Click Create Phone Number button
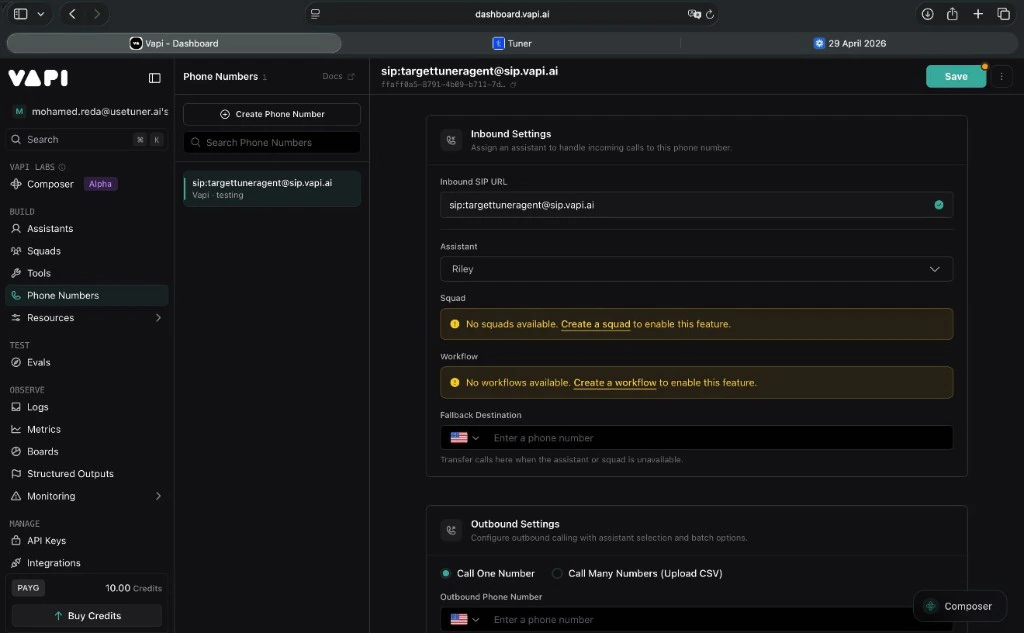Screen dimensions: 1024x633 click(272, 114)
